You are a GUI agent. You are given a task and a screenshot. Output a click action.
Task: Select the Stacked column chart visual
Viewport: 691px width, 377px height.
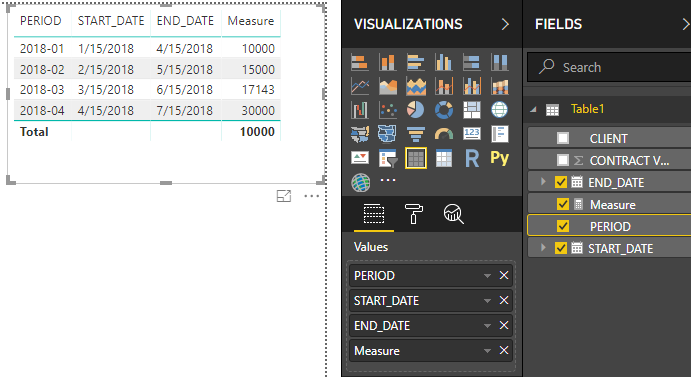tap(387, 62)
